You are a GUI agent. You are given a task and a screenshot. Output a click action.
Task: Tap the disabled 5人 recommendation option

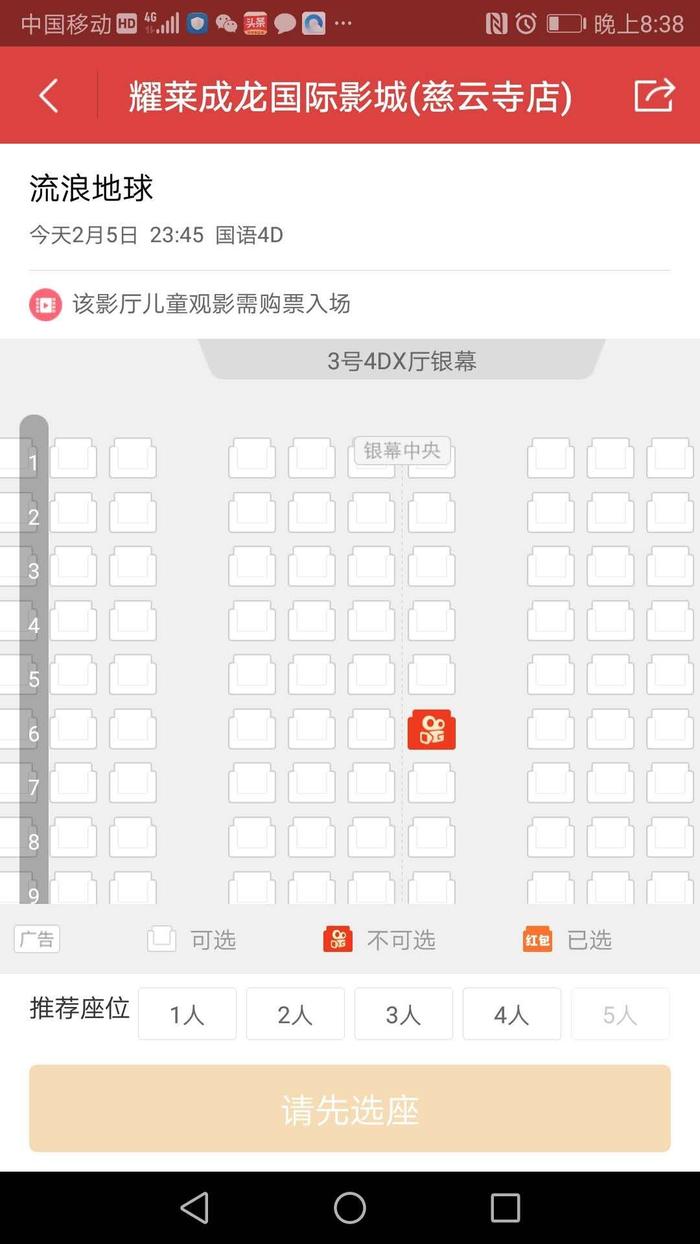[x=620, y=1014]
